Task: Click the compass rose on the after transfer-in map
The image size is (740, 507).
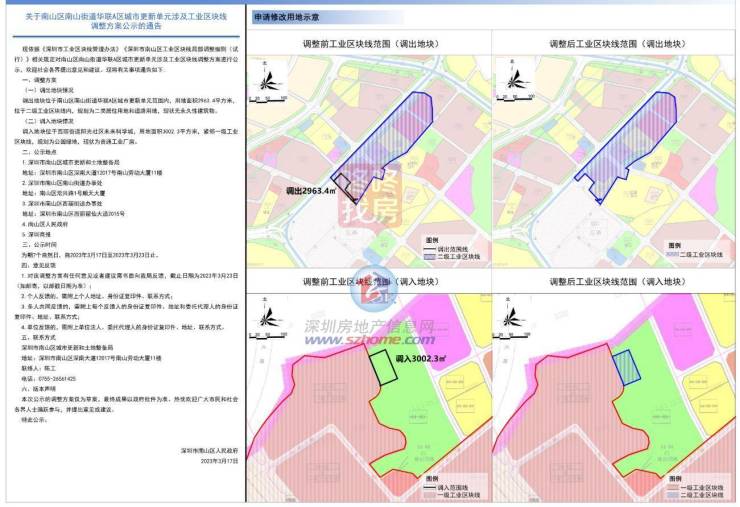Action: (x=513, y=316)
